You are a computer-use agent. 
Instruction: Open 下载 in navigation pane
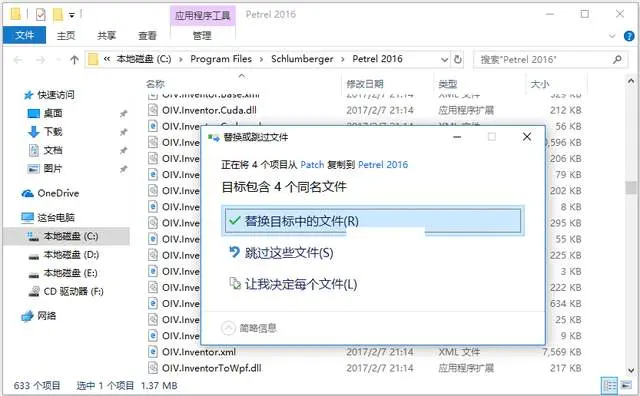(x=45, y=131)
